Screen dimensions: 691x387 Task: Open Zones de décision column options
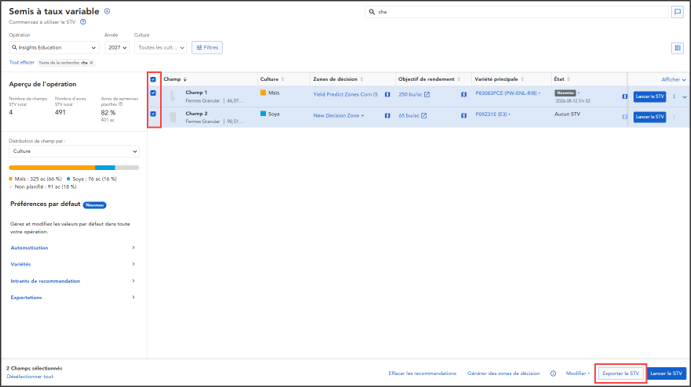click(362, 79)
